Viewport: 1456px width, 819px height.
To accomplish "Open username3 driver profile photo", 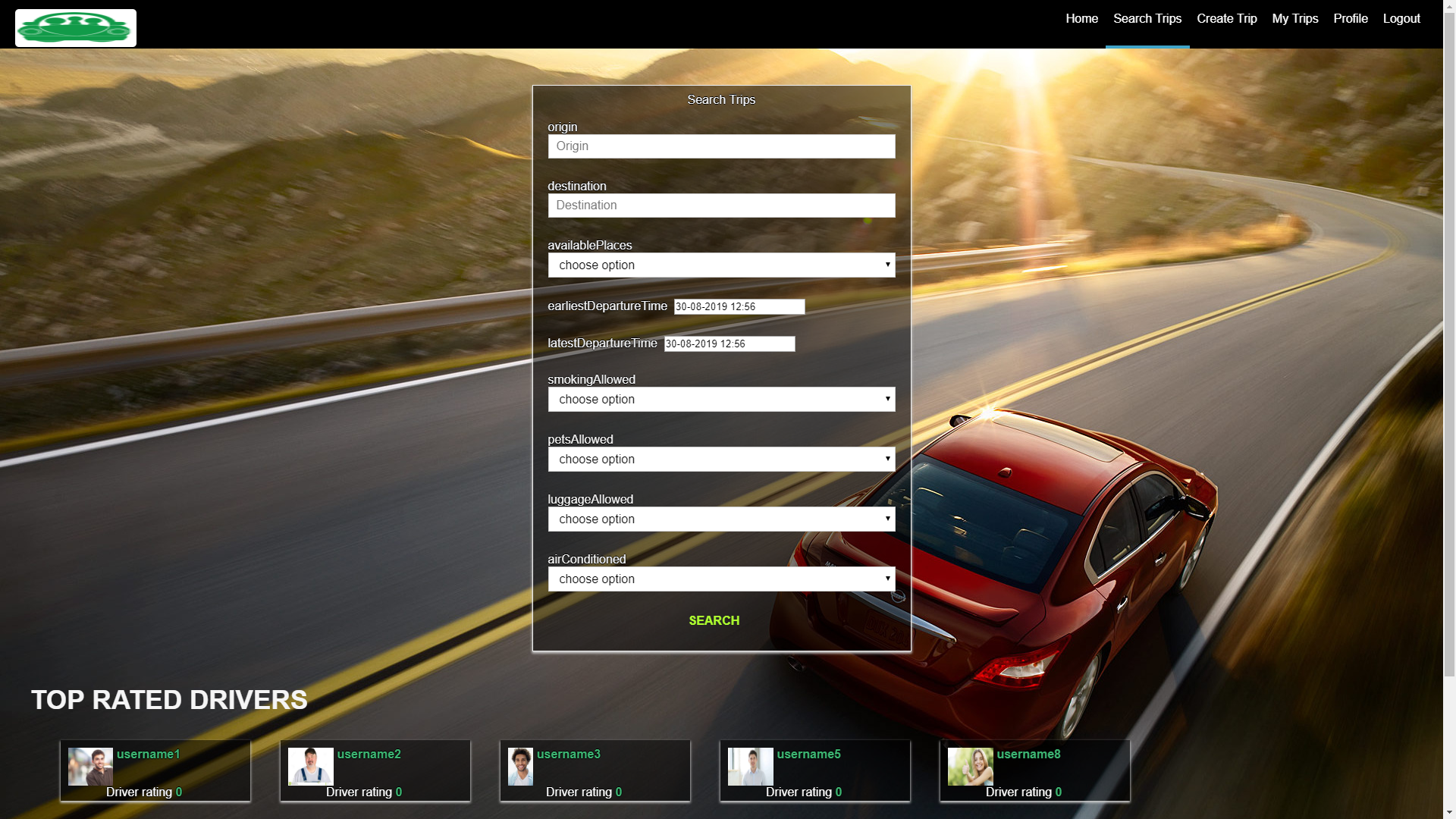I will pyautogui.click(x=520, y=767).
